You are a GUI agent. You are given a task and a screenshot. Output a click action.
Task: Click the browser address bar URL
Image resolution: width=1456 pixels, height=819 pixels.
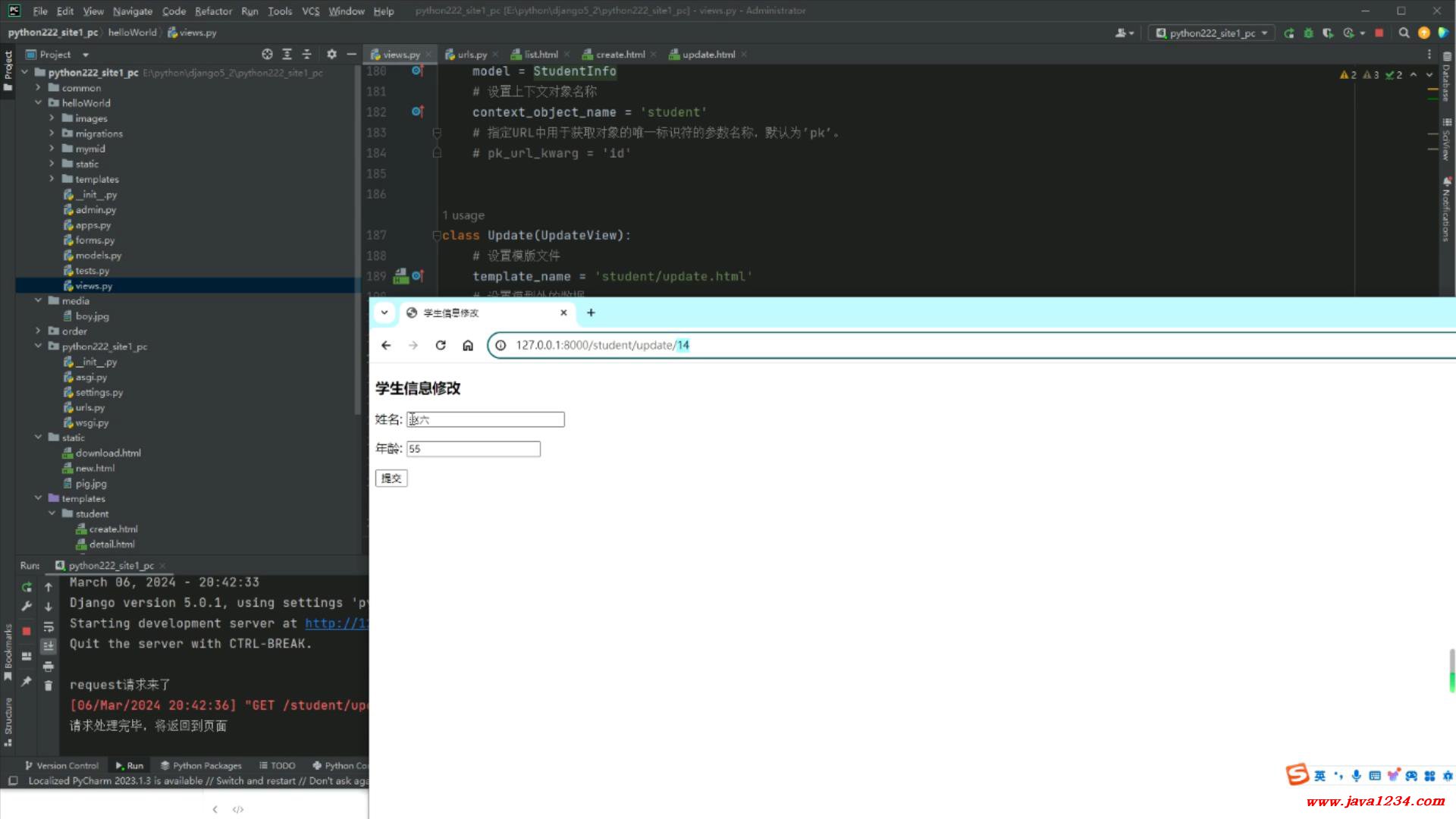click(603, 345)
